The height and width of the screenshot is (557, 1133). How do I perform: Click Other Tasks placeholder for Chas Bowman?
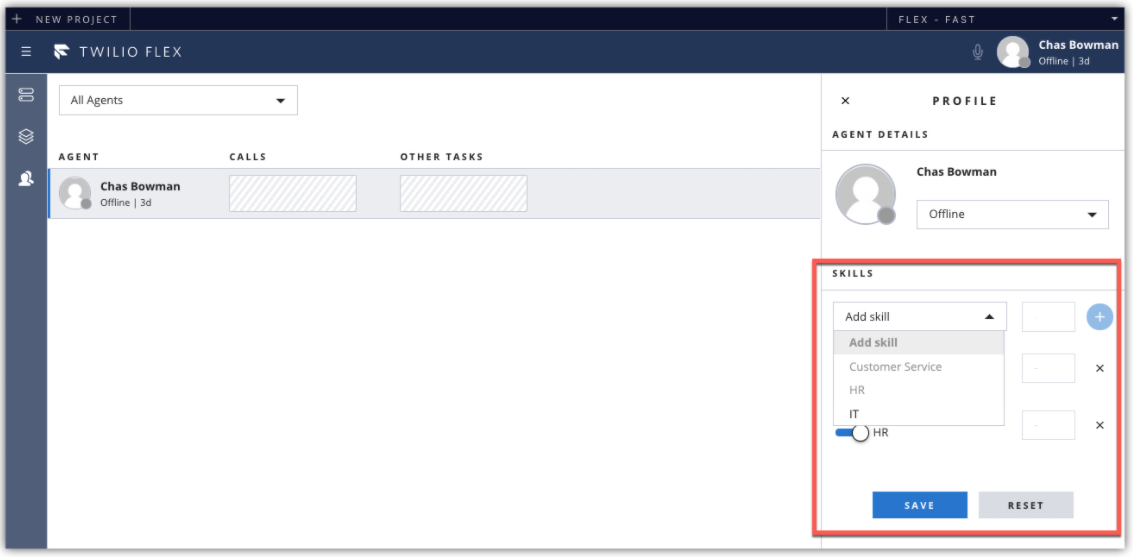point(464,194)
